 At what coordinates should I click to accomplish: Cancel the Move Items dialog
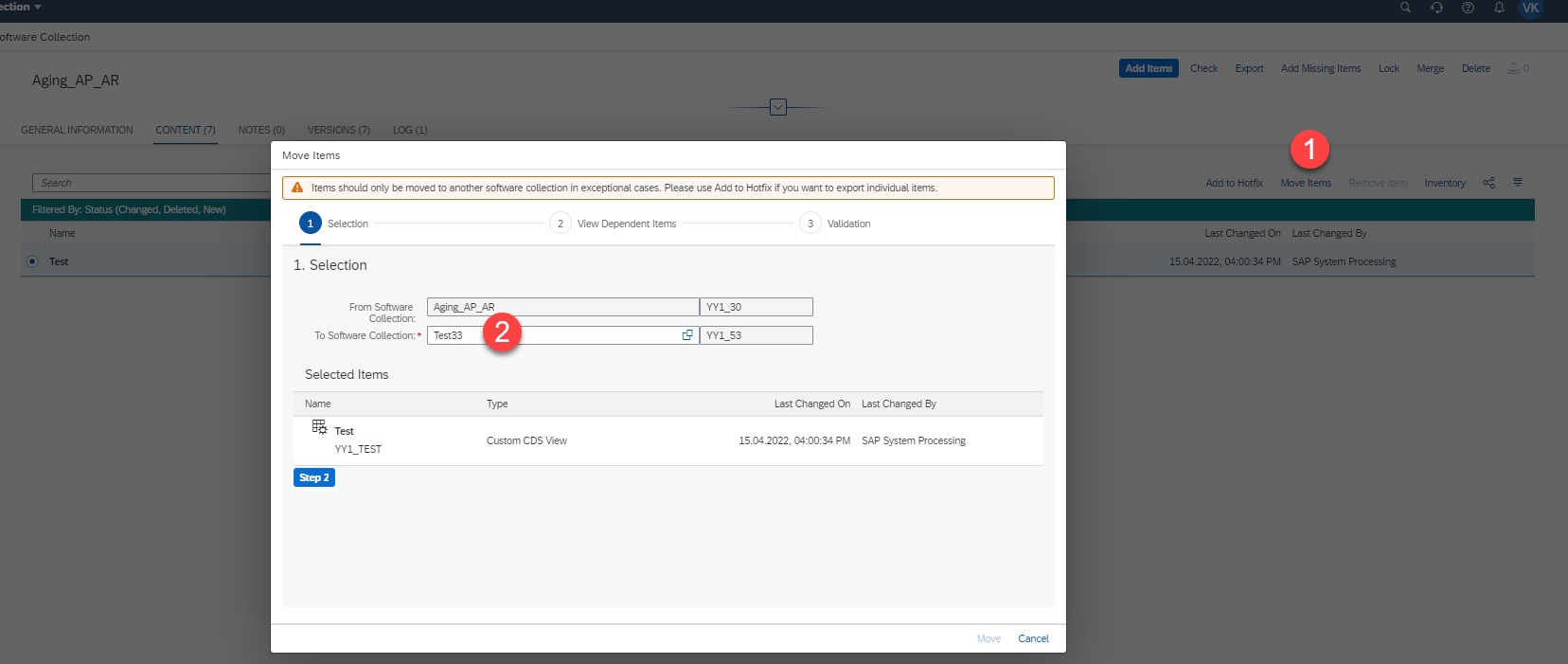1033,638
